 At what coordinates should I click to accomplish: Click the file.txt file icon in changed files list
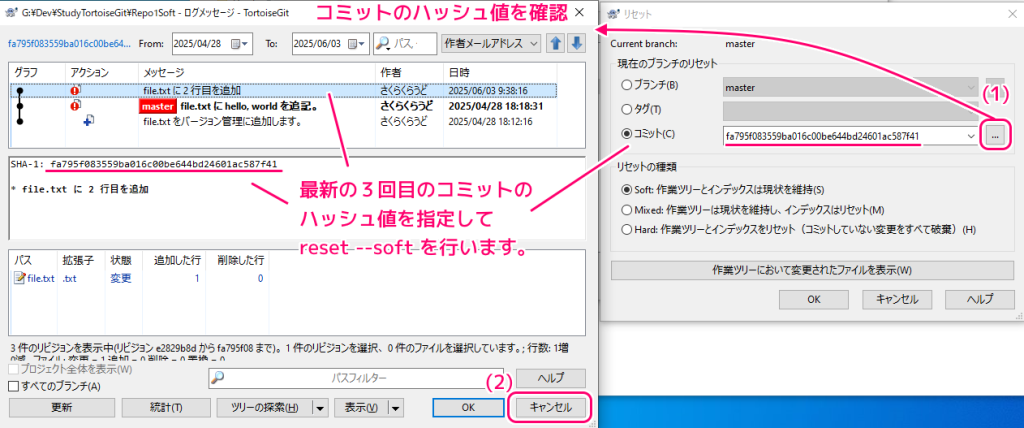[20, 278]
